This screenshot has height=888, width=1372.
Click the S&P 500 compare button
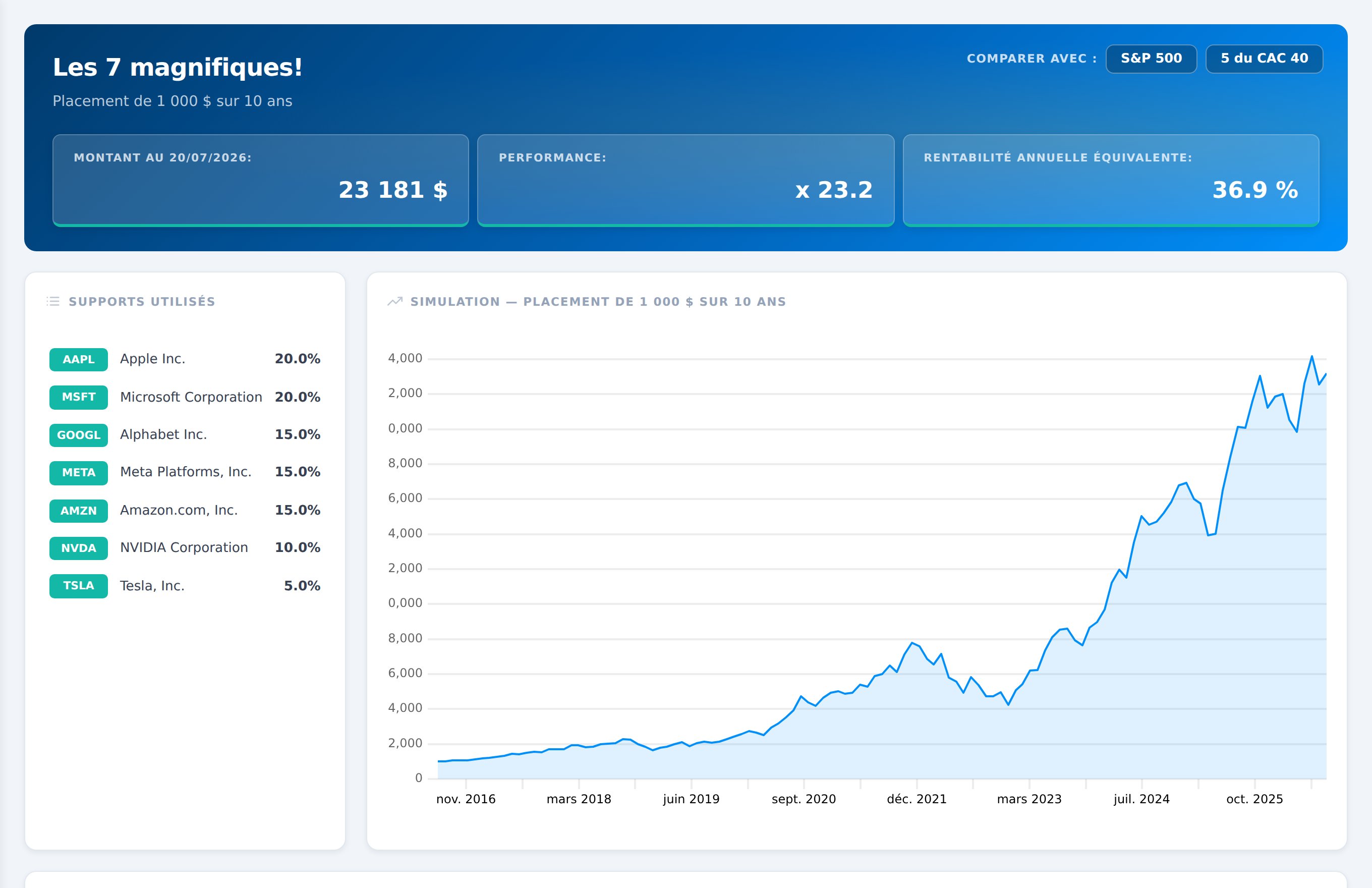1151,59
